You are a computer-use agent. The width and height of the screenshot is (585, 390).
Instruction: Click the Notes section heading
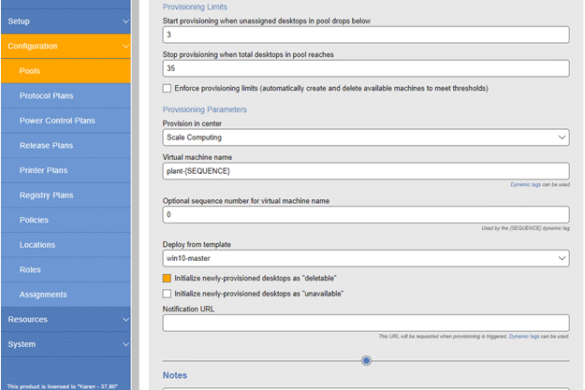pyautogui.click(x=175, y=375)
